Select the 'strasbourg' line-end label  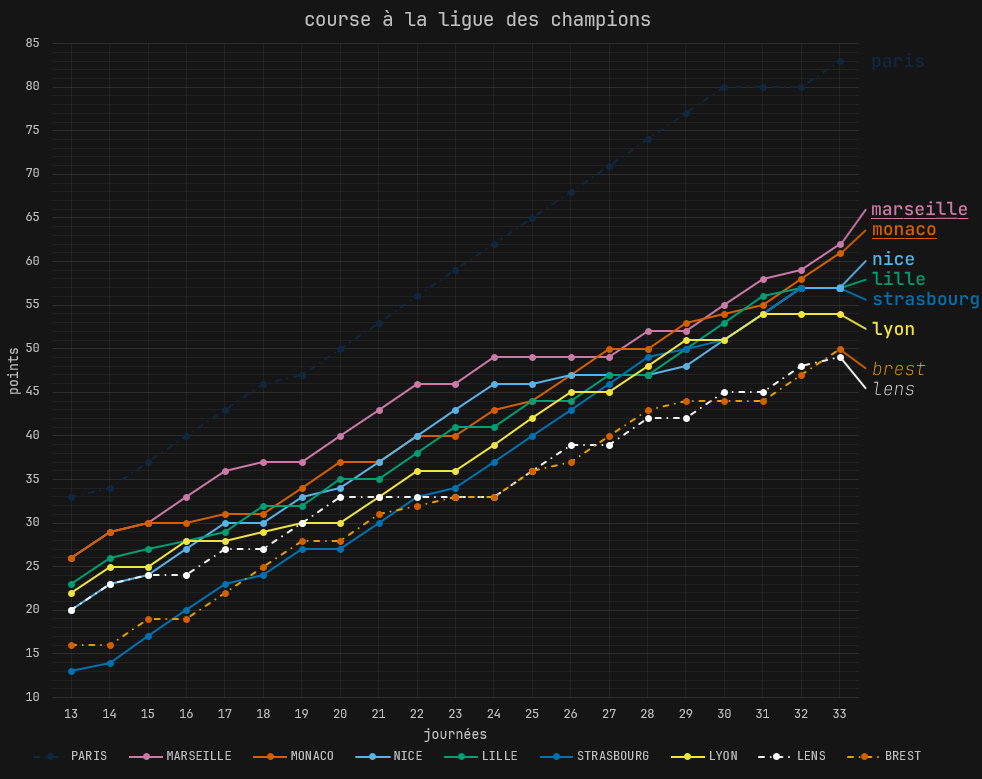point(925,299)
